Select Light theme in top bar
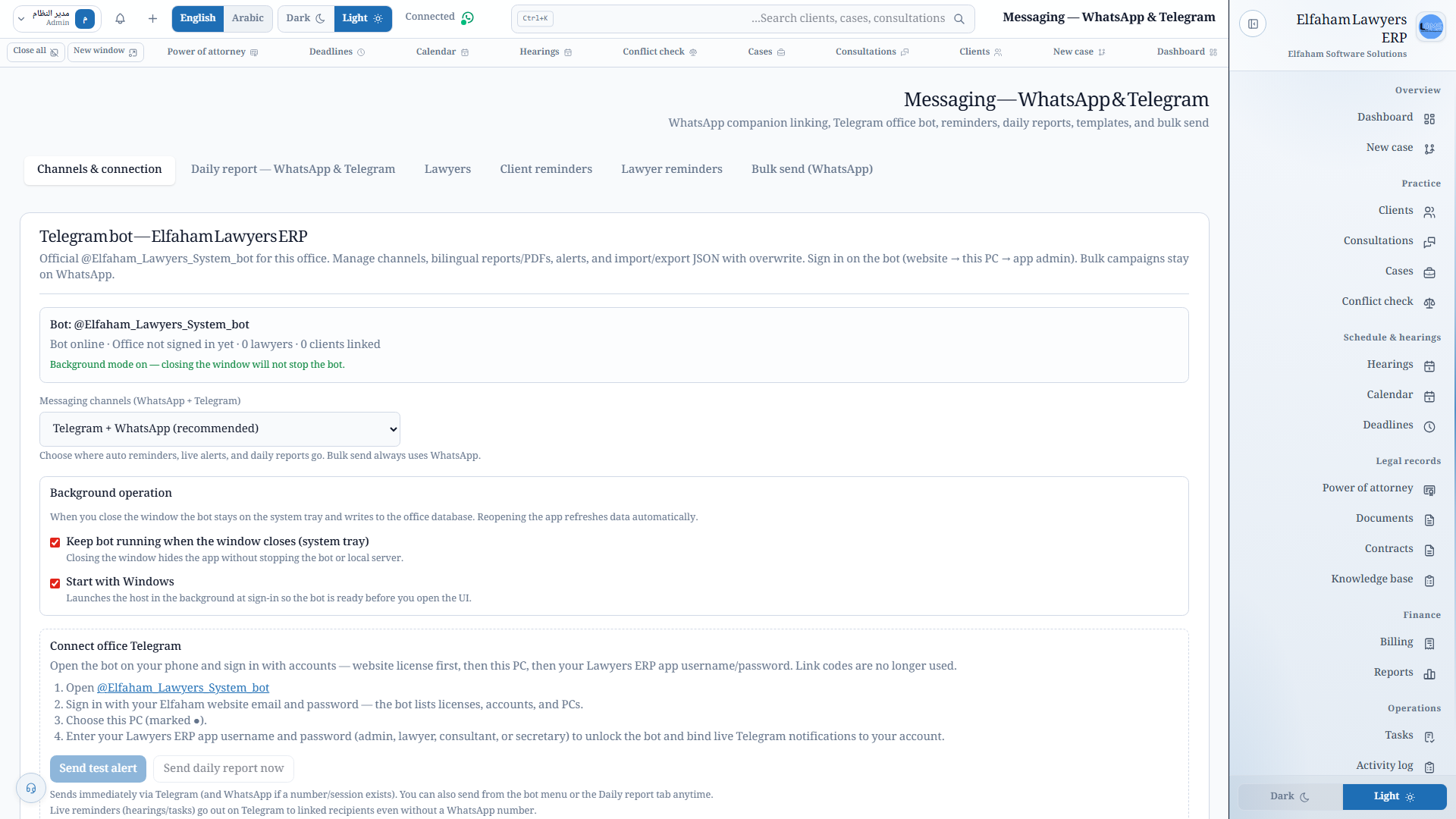Screen dimensions: 1456x819 pos(363,18)
